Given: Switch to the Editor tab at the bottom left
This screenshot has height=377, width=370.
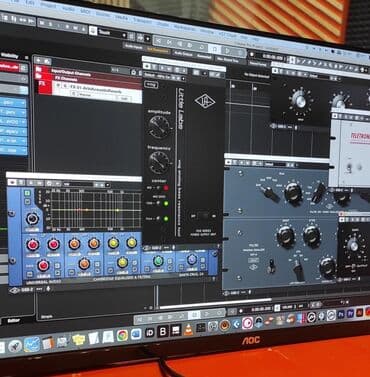Looking at the screenshot, I should (14, 321).
